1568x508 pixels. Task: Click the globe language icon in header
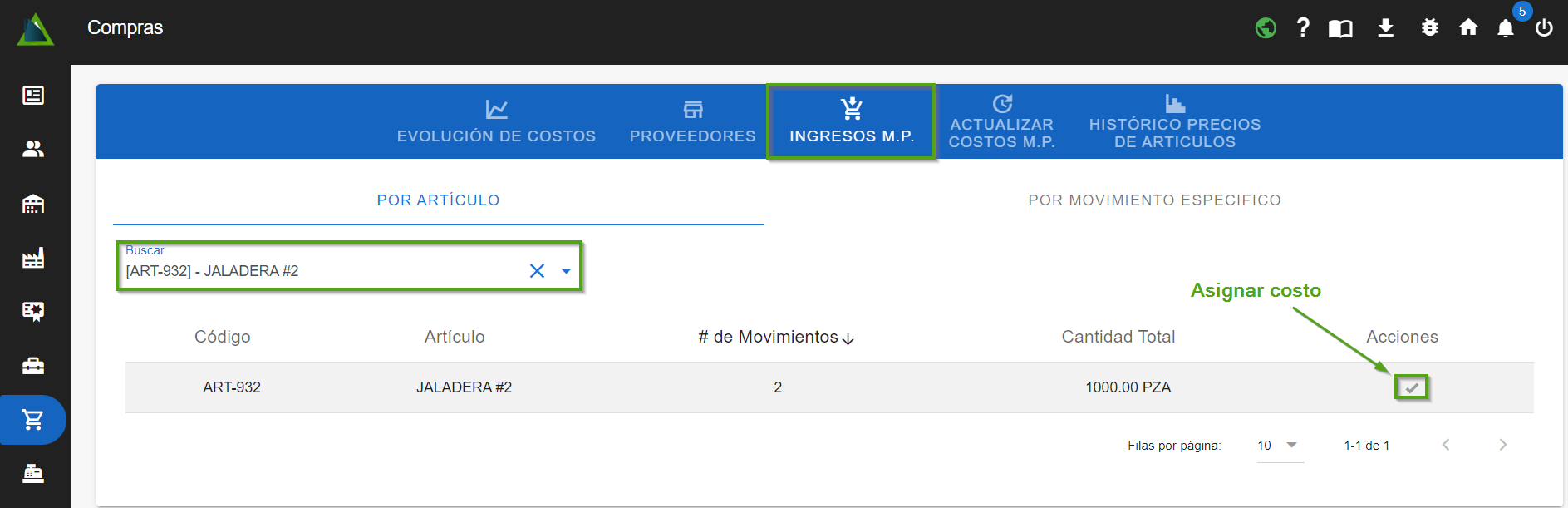tap(1265, 28)
